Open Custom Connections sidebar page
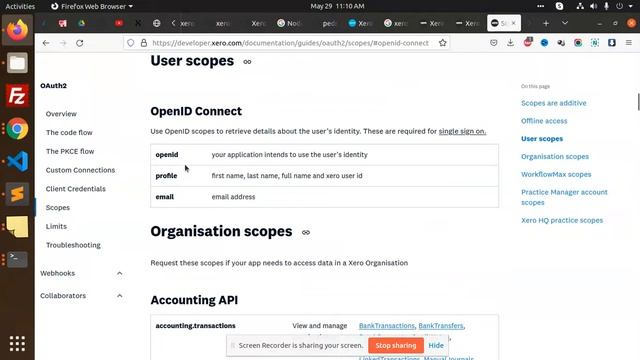This screenshot has height=360, width=640. [x=80, y=170]
